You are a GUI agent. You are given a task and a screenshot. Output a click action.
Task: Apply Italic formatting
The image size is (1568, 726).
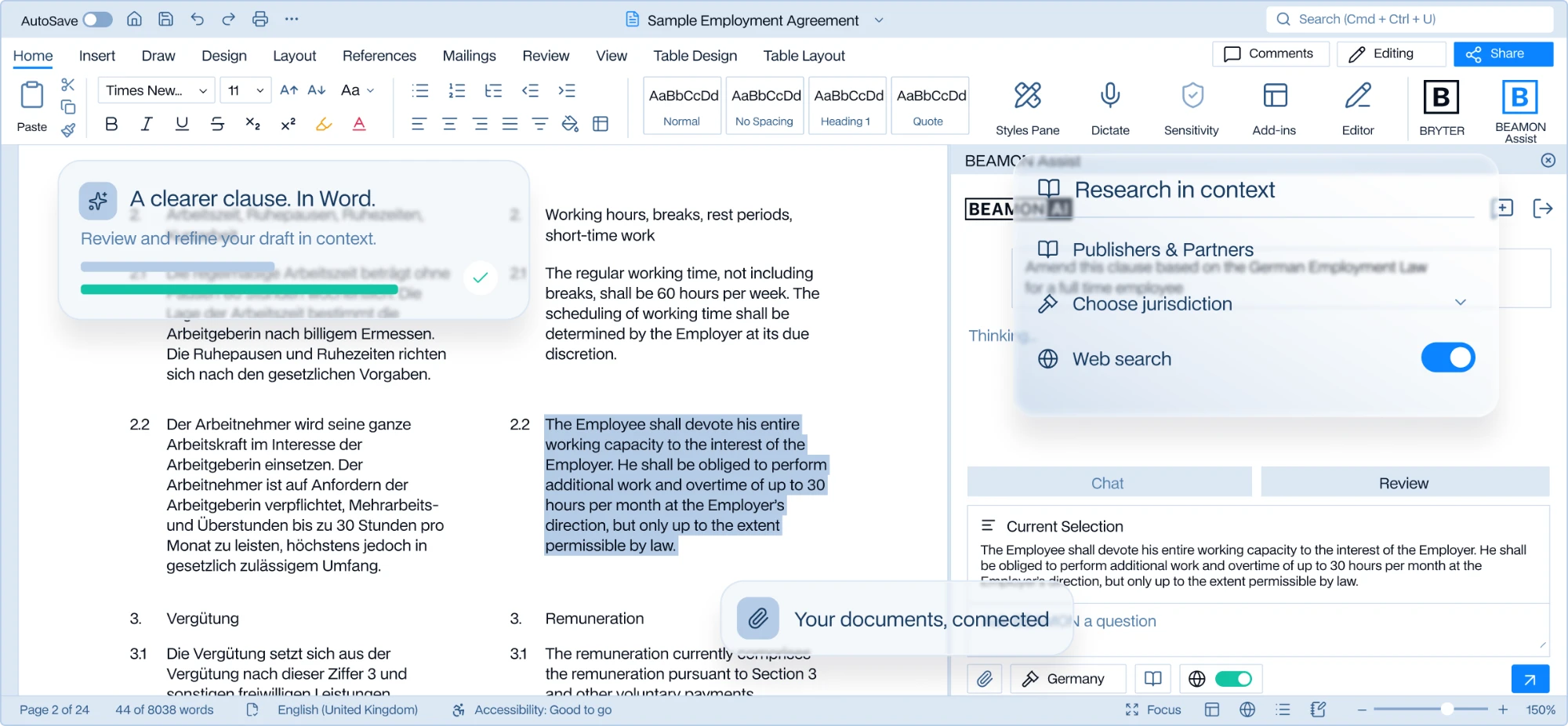click(147, 124)
